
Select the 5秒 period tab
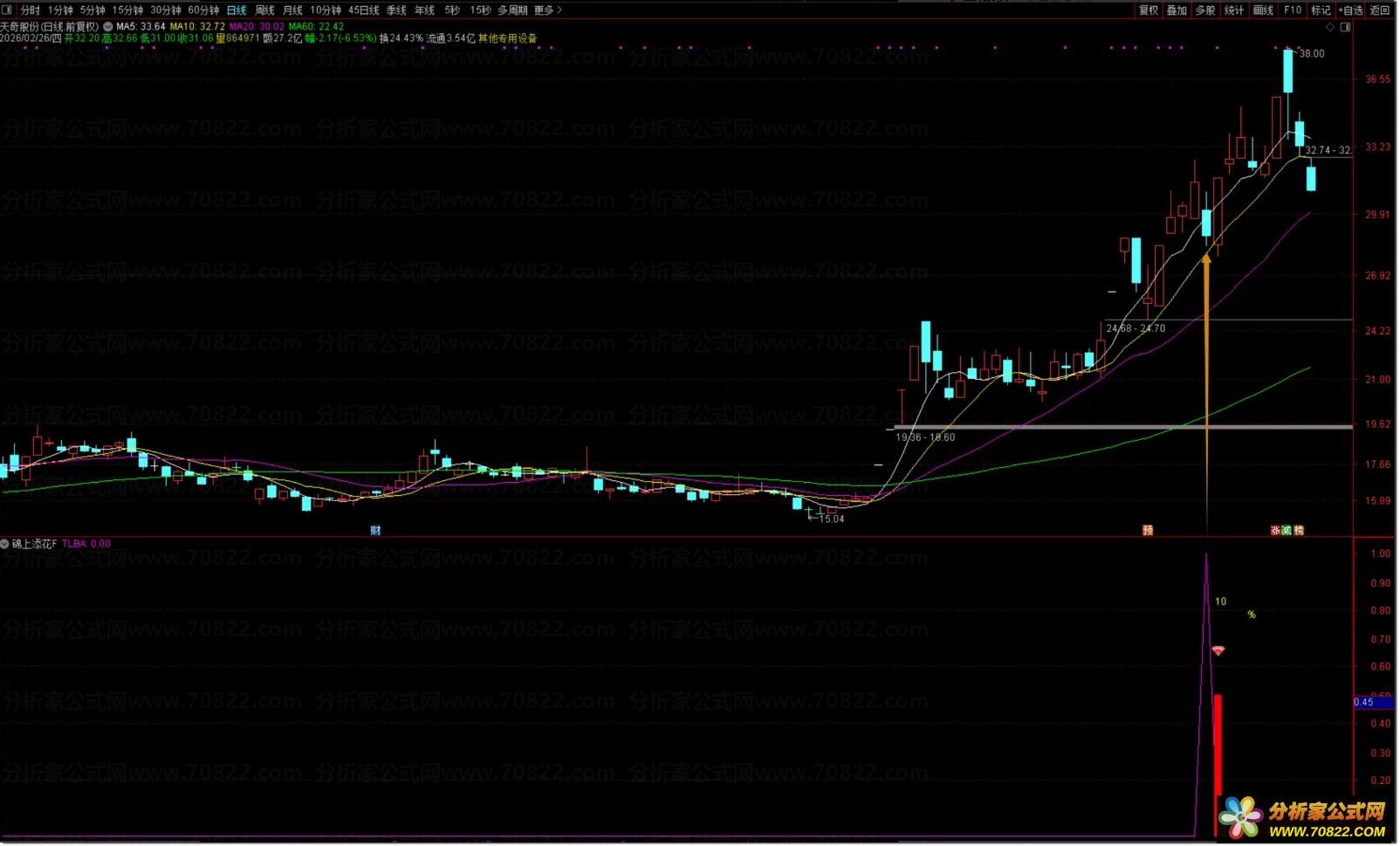click(x=452, y=10)
